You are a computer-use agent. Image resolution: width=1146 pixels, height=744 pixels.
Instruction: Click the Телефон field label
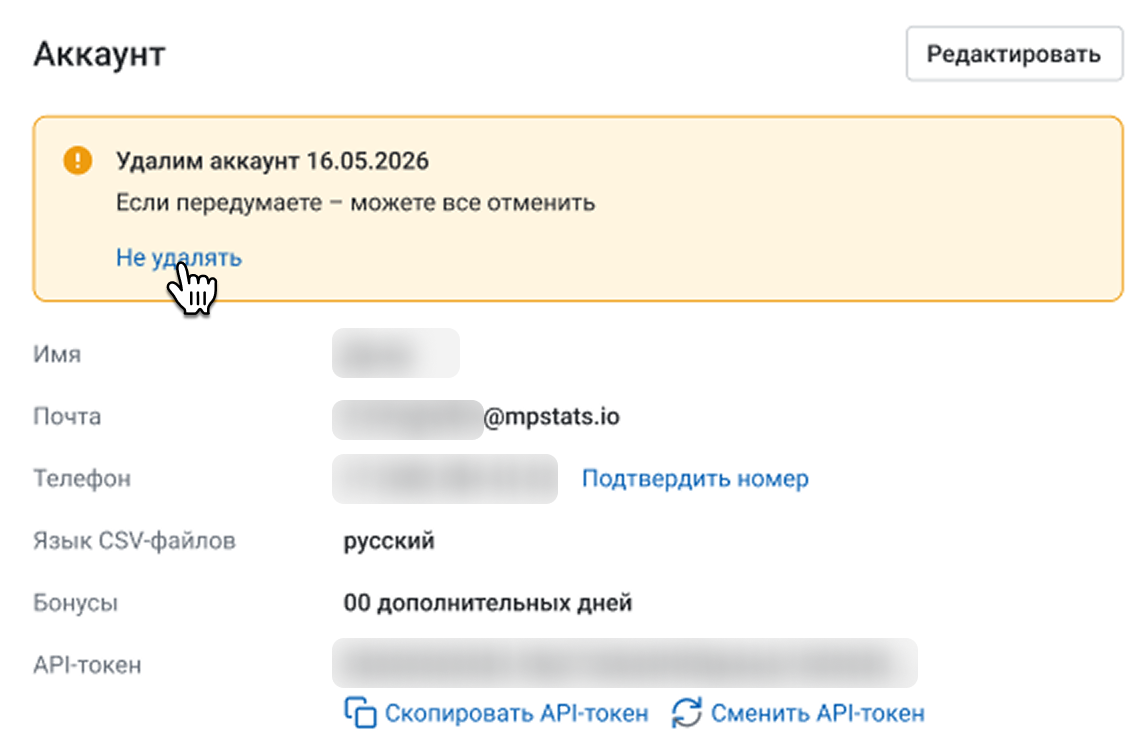coord(82,478)
